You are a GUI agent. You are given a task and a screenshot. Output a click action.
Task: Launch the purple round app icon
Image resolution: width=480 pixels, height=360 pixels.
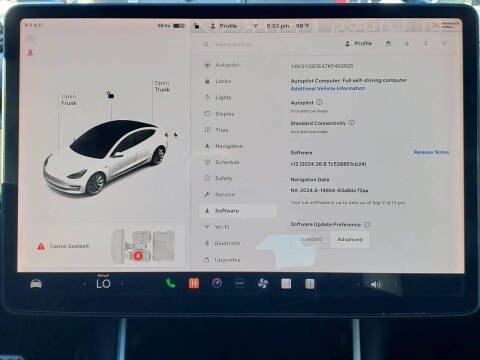click(x=217, y=283)
